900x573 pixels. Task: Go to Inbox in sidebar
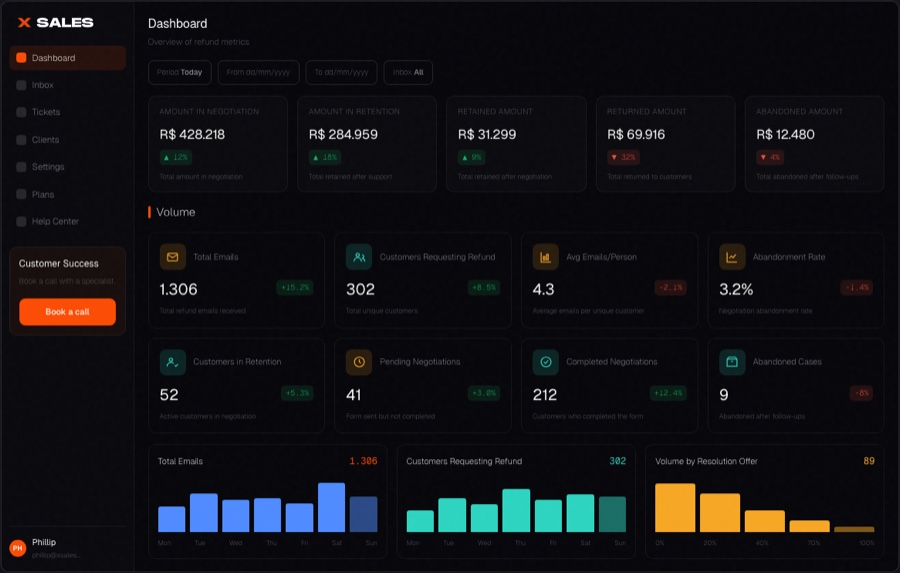click(x=67, y=85)
